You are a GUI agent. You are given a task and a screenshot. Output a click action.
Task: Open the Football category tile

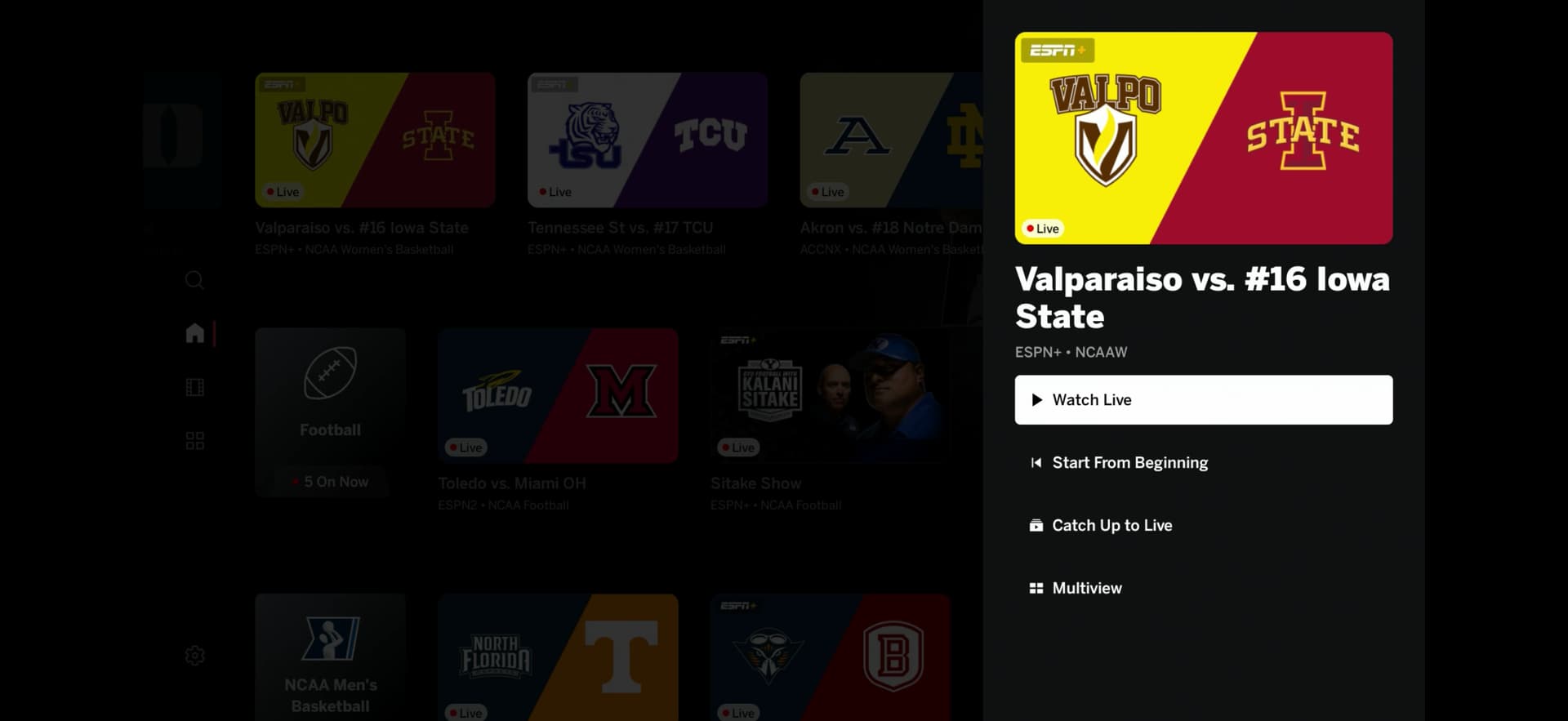[x=330, y=412]
